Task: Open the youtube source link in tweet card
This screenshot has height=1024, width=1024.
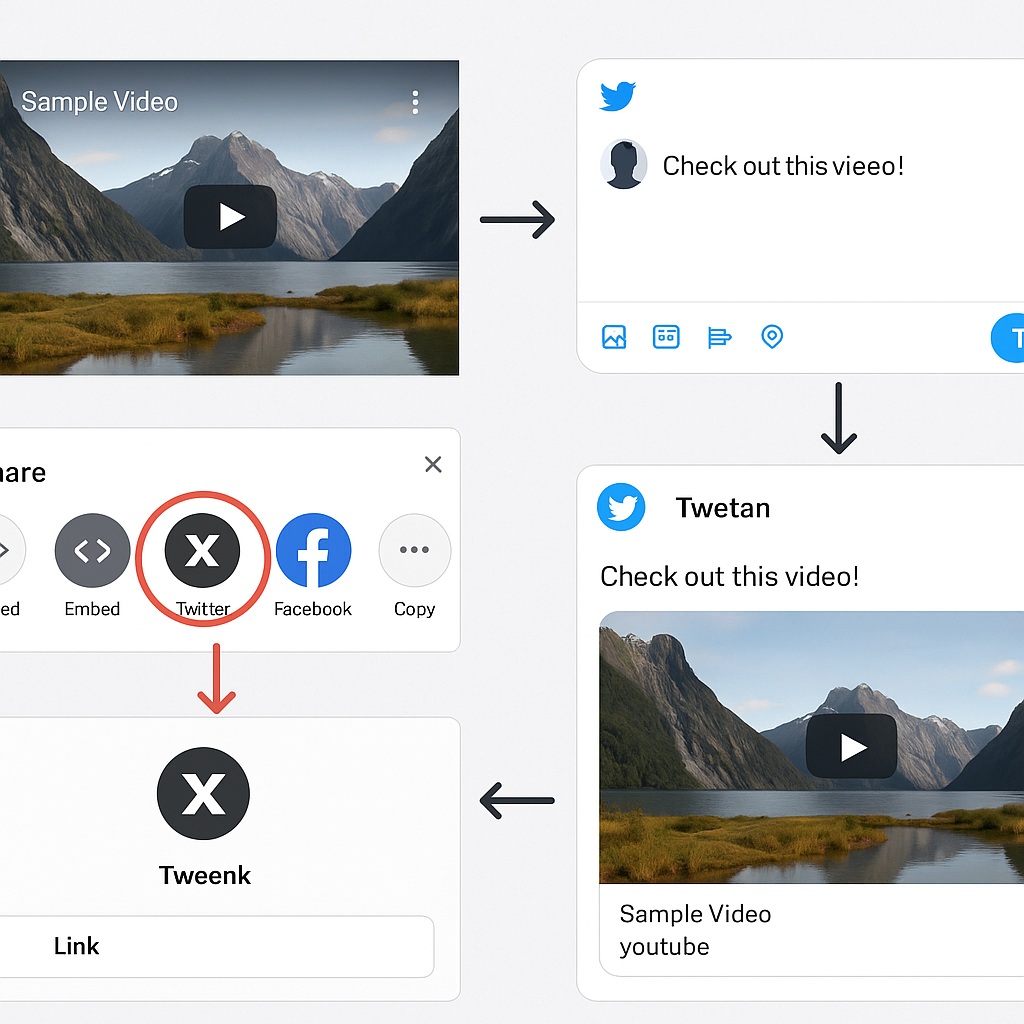Action: tap(664, 947)
